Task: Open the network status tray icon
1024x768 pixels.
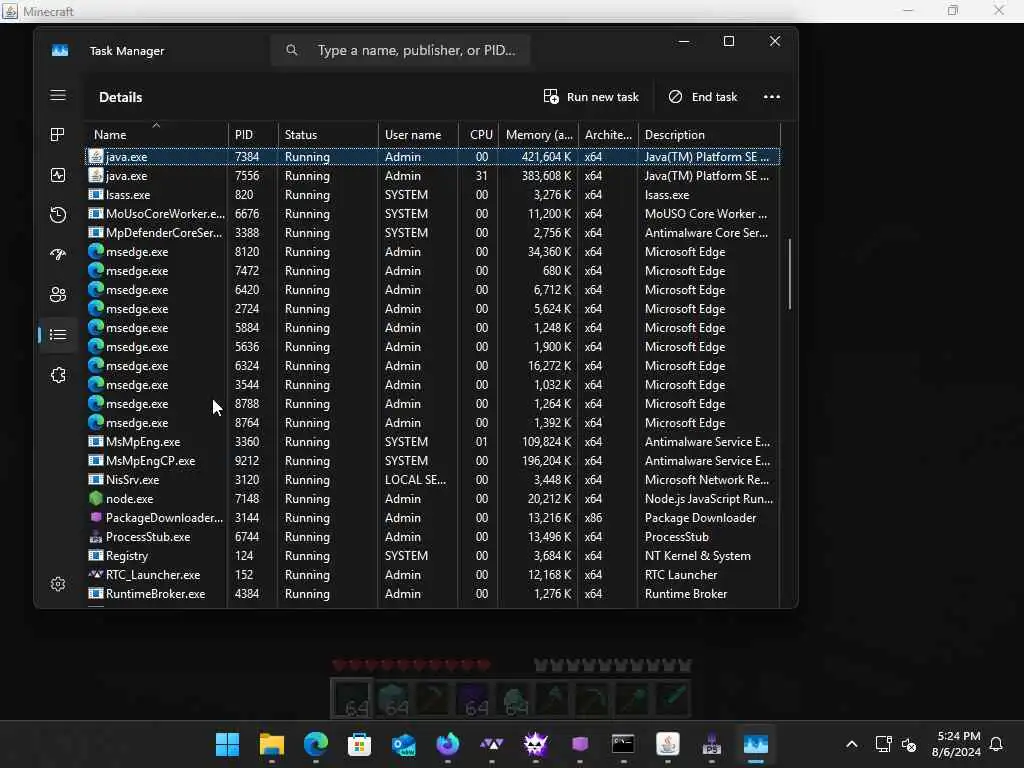Action: click(883, 744)
